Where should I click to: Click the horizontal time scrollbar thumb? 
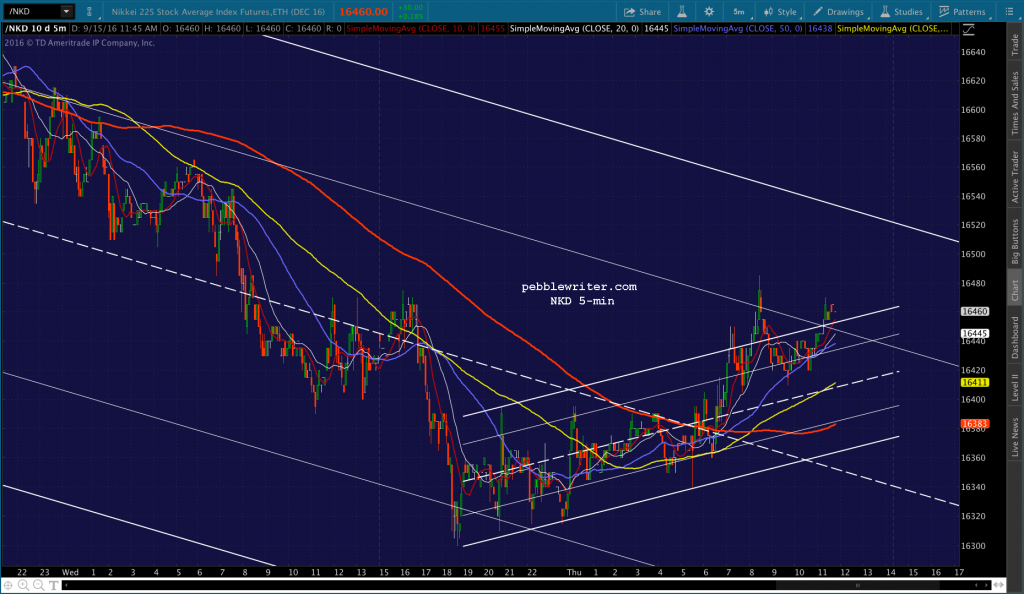pos(857,586)
